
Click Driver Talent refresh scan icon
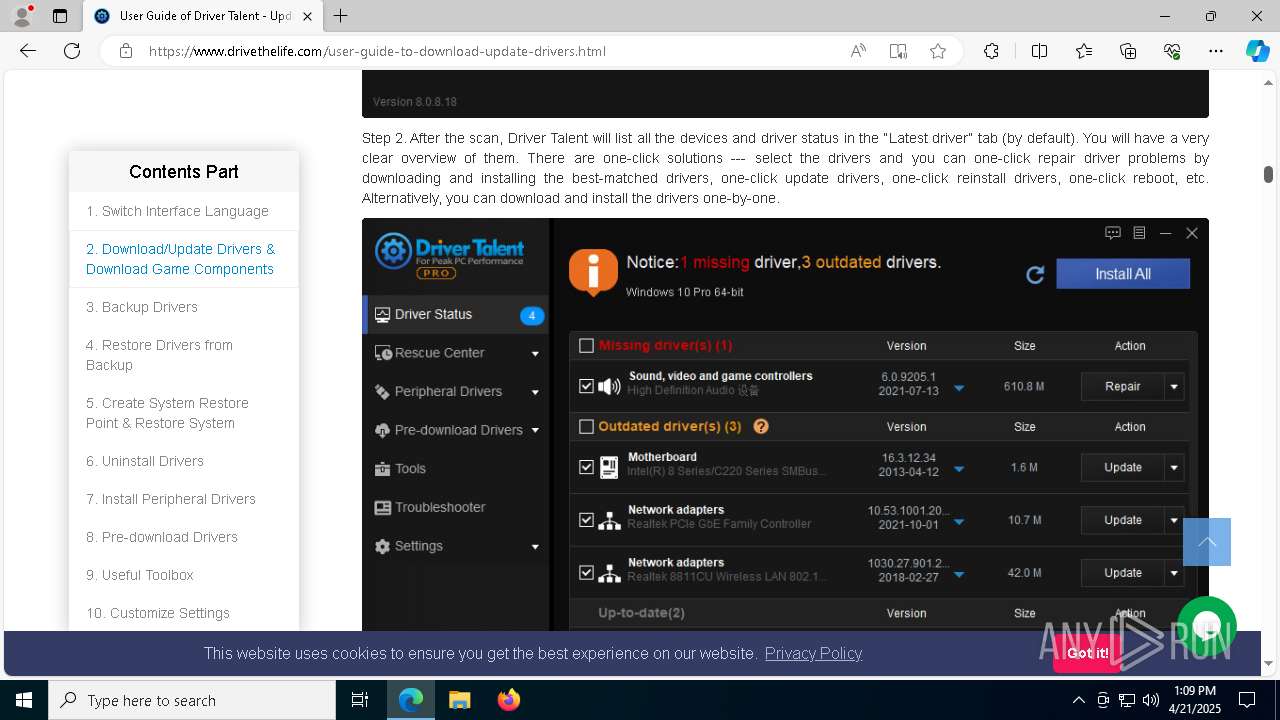click(x=1035, y=274)
